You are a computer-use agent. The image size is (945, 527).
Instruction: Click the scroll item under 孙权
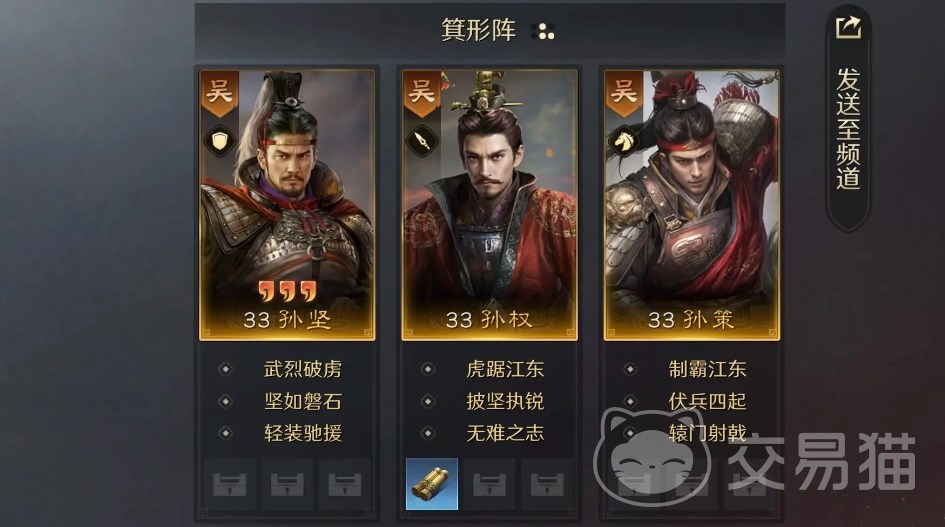click(x=432, y=484)
